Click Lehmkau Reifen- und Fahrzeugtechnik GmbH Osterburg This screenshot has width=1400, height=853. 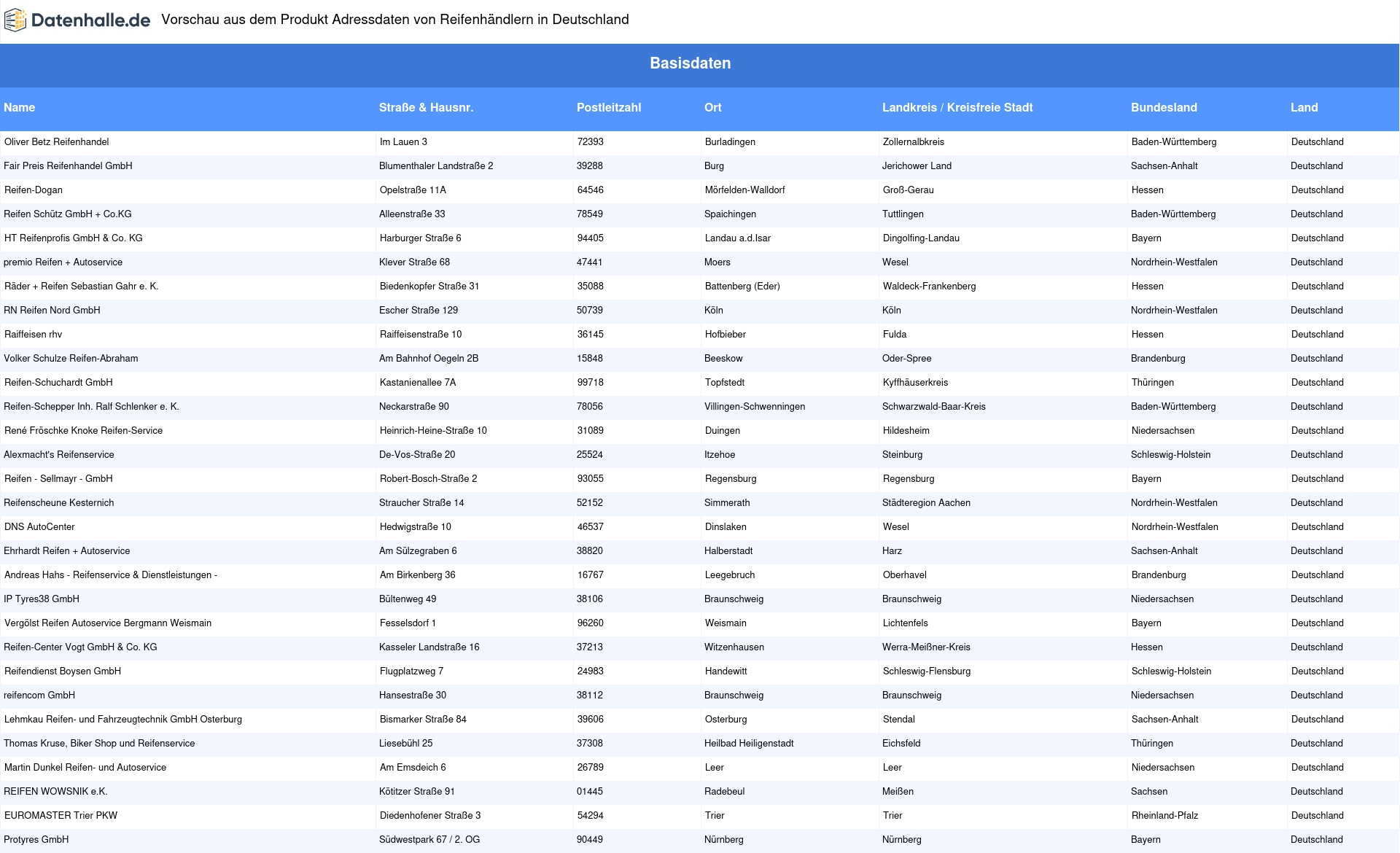[123, 719]
